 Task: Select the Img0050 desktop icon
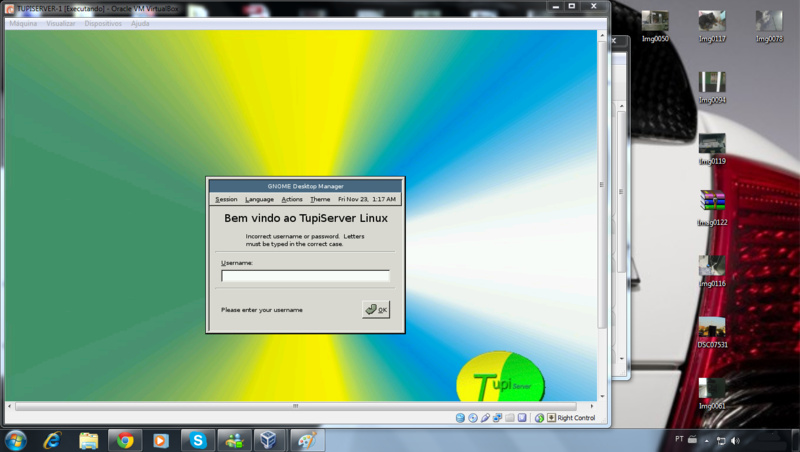tap(655, 26)
